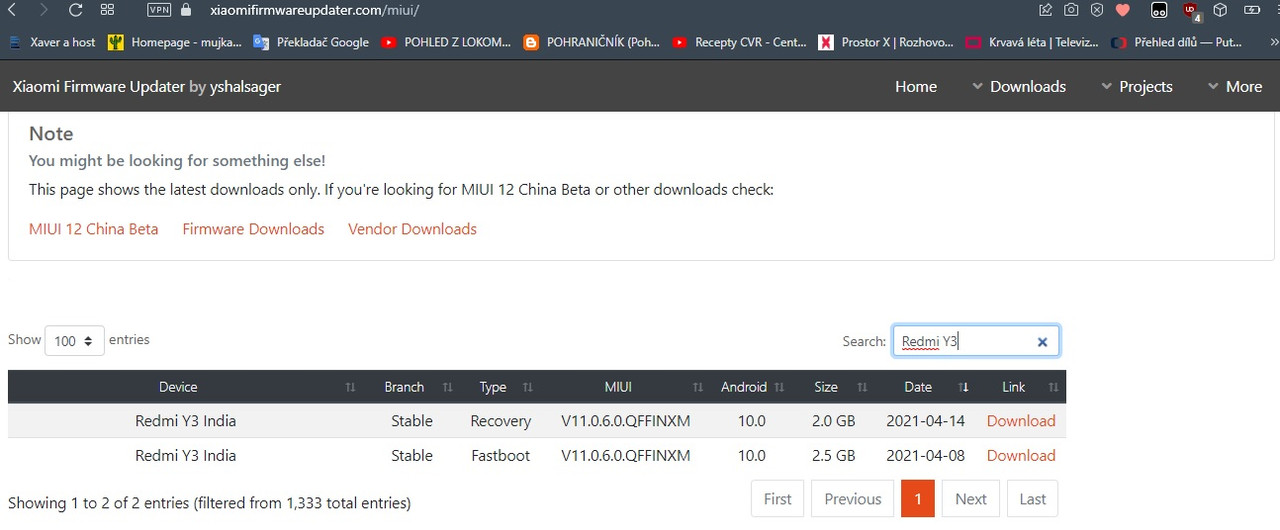Go back to the previous page

coord(12,10)
